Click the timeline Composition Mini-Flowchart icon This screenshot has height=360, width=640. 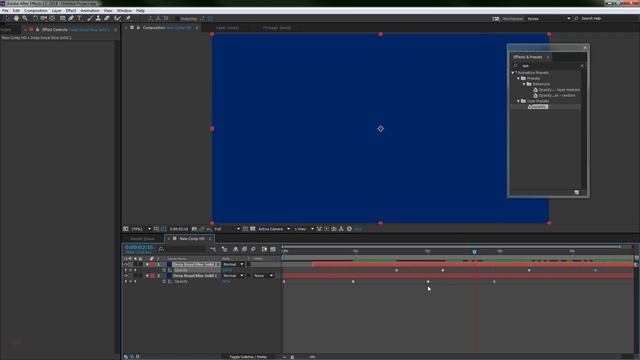point(213,249)
